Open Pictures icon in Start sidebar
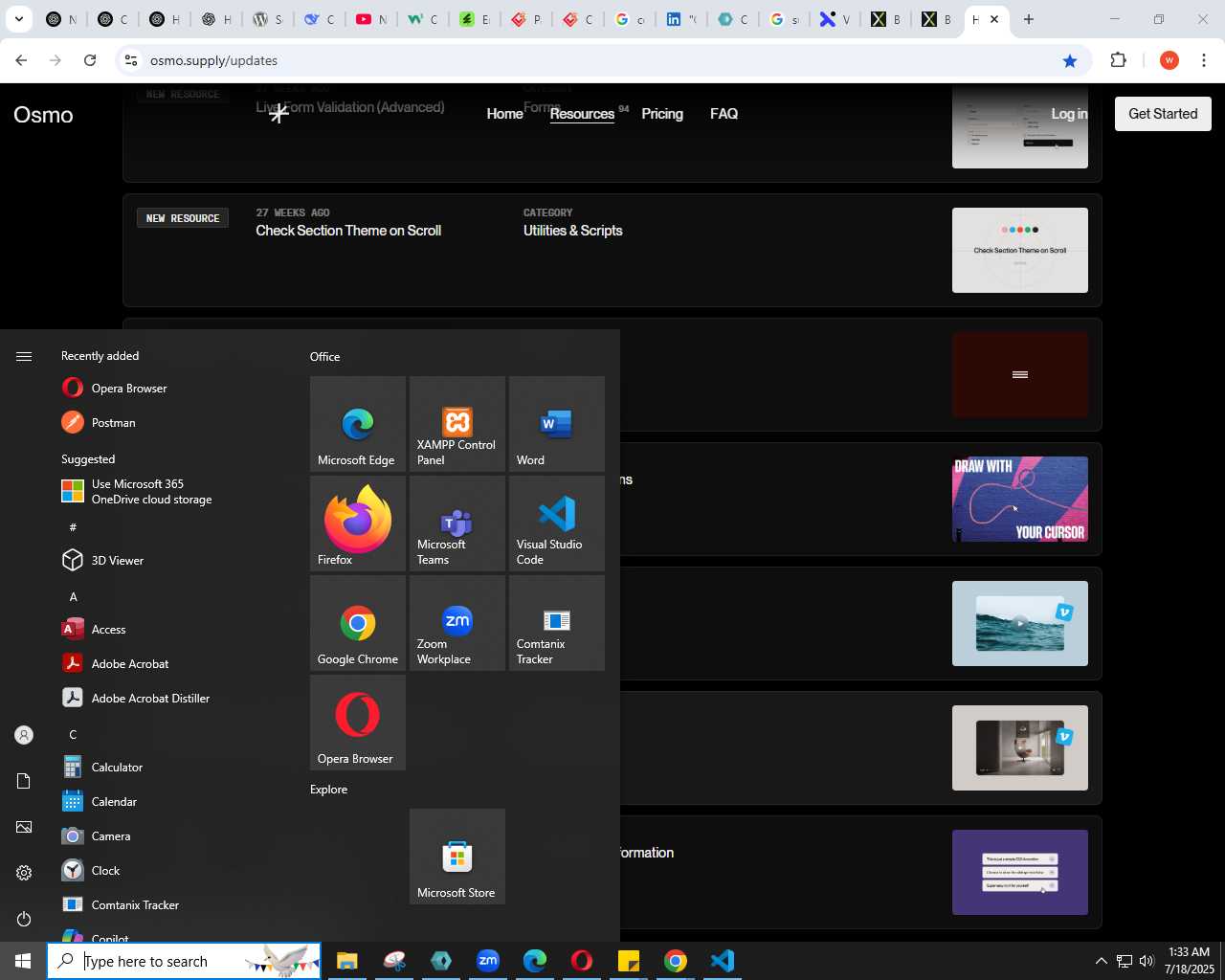This screenshot has width=1225, height=980. 24,827
